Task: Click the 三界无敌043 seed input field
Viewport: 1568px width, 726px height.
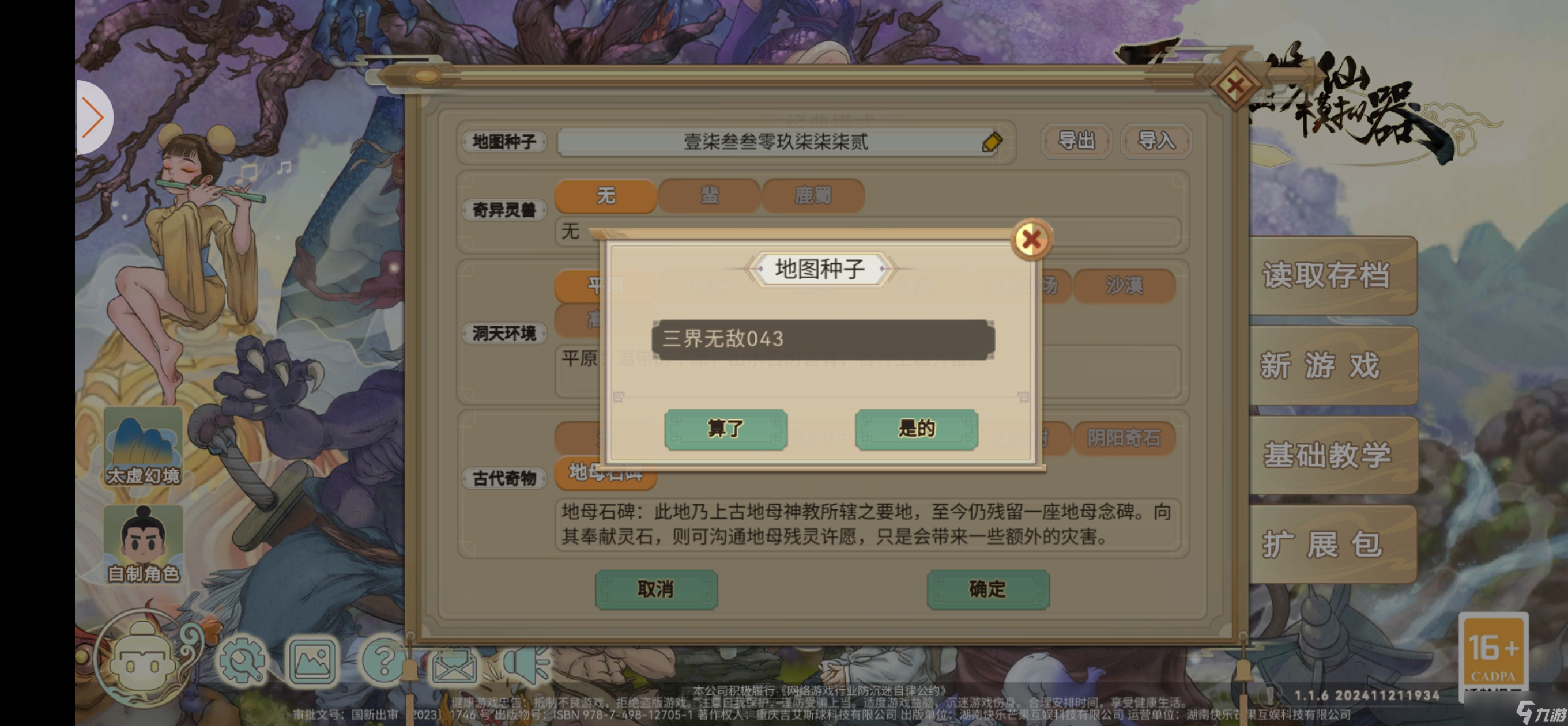Action: point(823,339)
